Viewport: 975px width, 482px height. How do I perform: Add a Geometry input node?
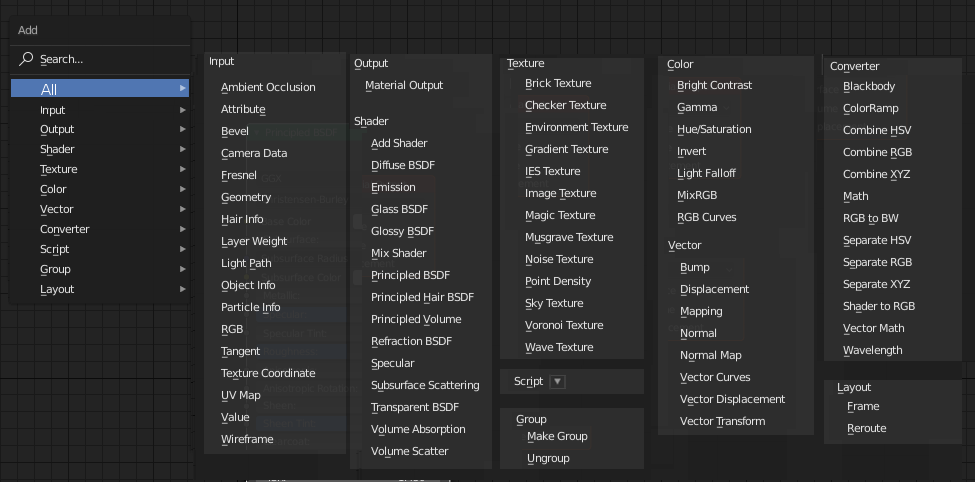point(246,197)
